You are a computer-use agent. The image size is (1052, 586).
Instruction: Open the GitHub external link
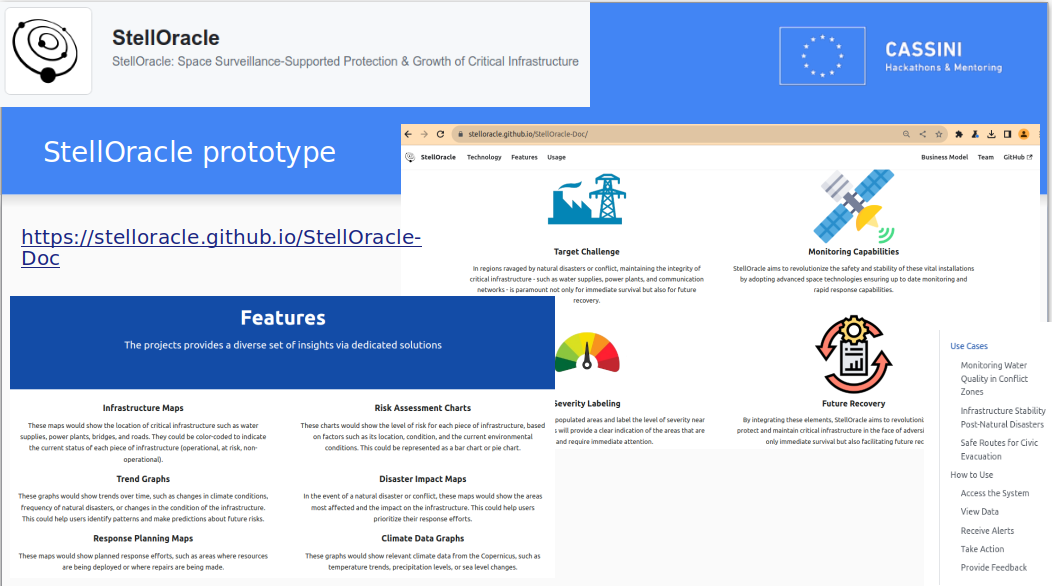click(x=1017, y=157)
